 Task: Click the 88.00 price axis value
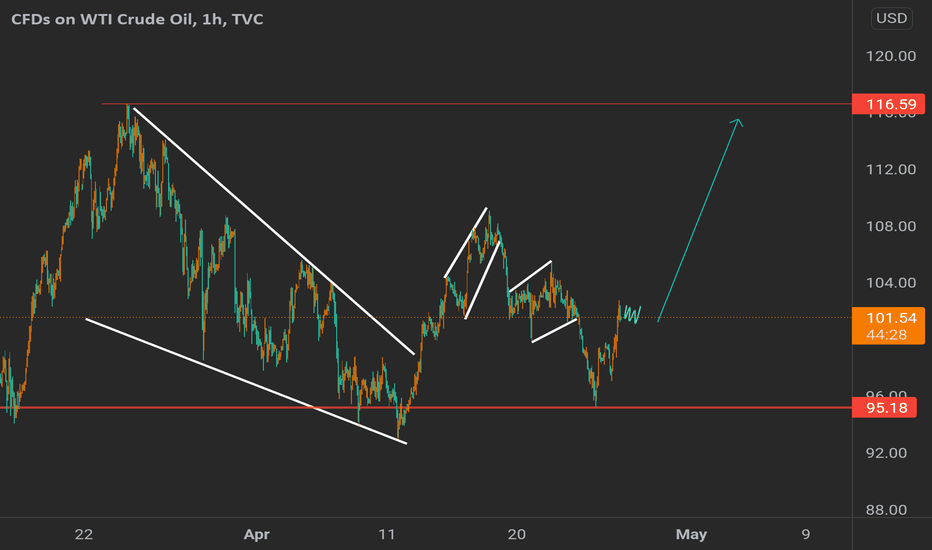[x=886, y=510]
